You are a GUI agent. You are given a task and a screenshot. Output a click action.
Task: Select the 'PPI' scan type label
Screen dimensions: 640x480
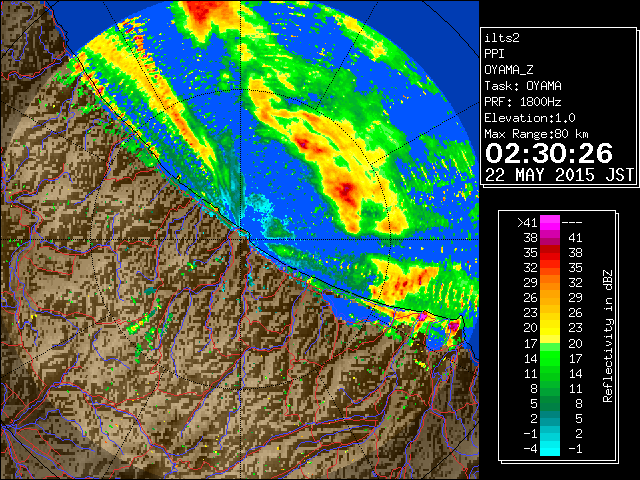[x=494, y=54]
